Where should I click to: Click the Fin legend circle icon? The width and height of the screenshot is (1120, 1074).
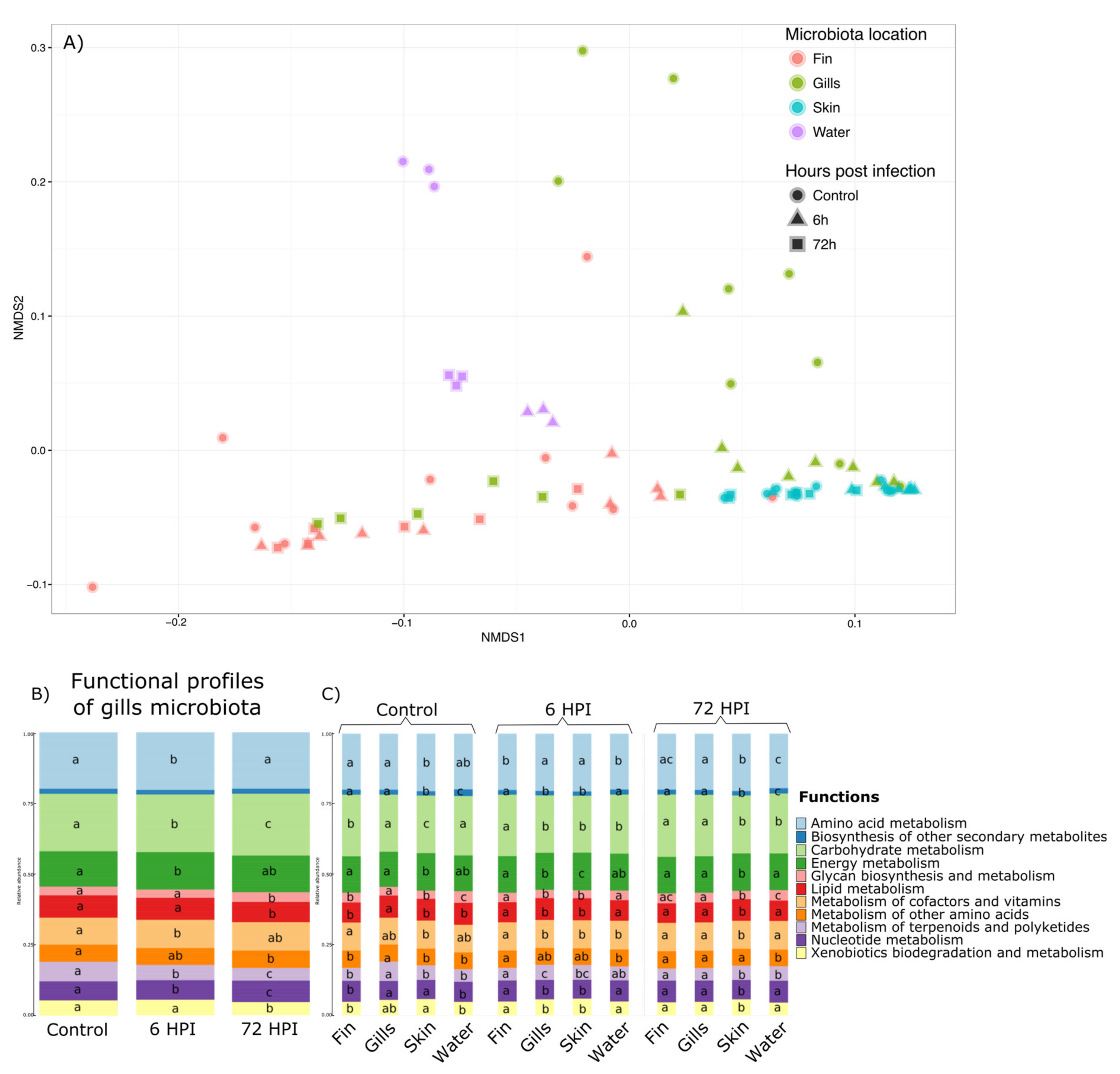coord(797,58)
